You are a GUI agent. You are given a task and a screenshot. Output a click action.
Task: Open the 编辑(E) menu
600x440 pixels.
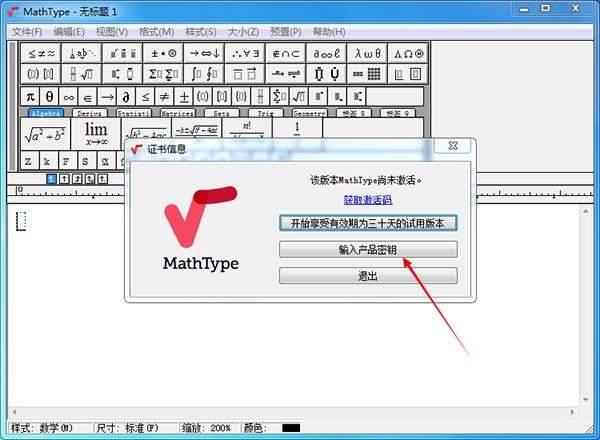69,32
